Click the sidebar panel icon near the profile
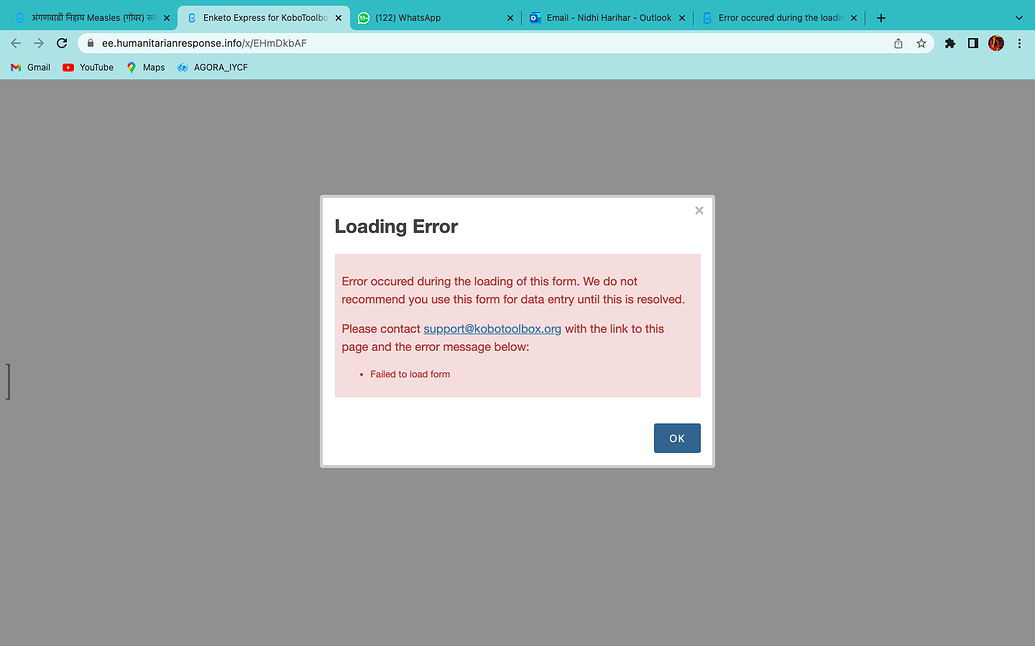Image resolution: width=1035 pixels, height=646 pixels. 971,43
